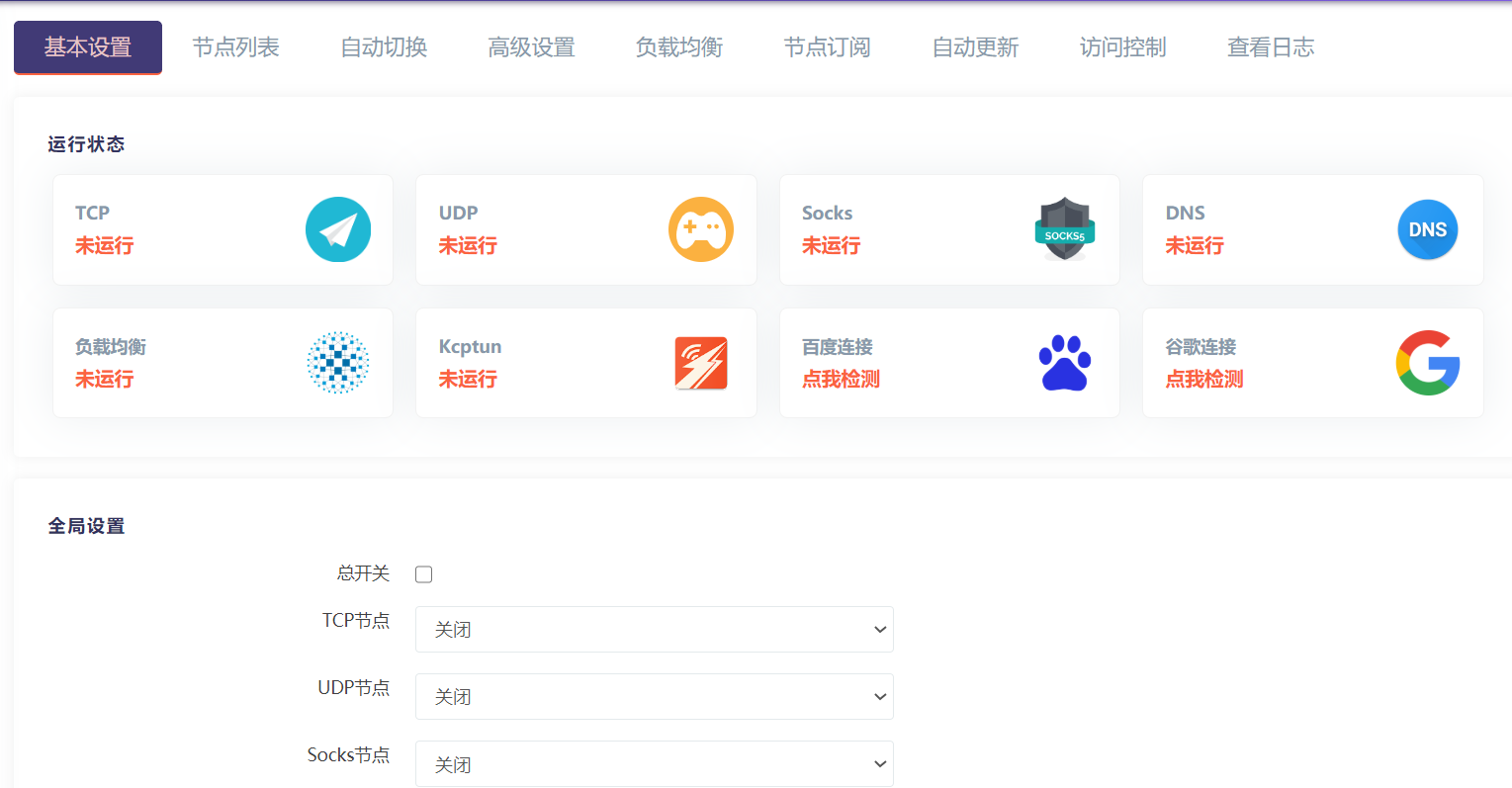Switch to the 访问控制 tab
Image resolution: width=1512 pixels, height=788 pixels.
pyautogui.click(x=1122, y=46)
